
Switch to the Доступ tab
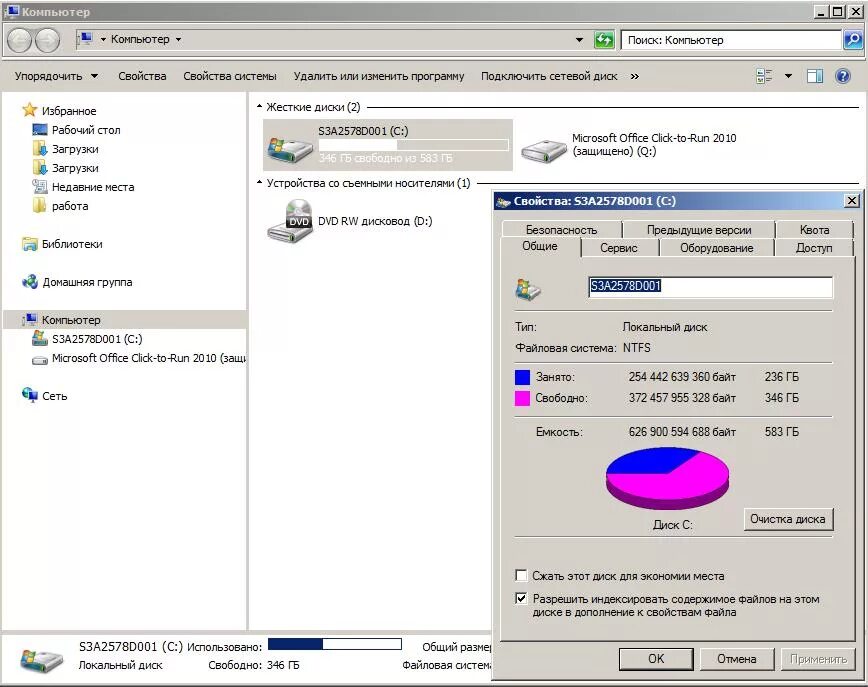coord(814,248)
